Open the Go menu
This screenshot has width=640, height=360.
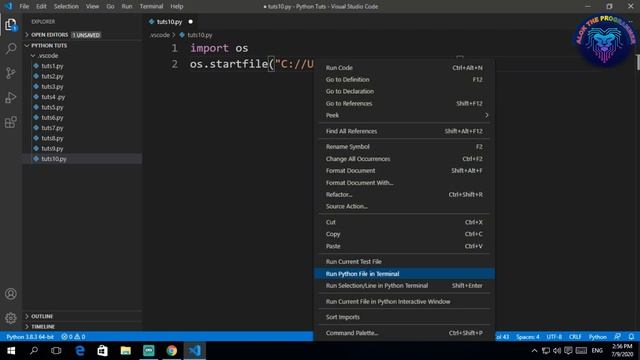110,6
